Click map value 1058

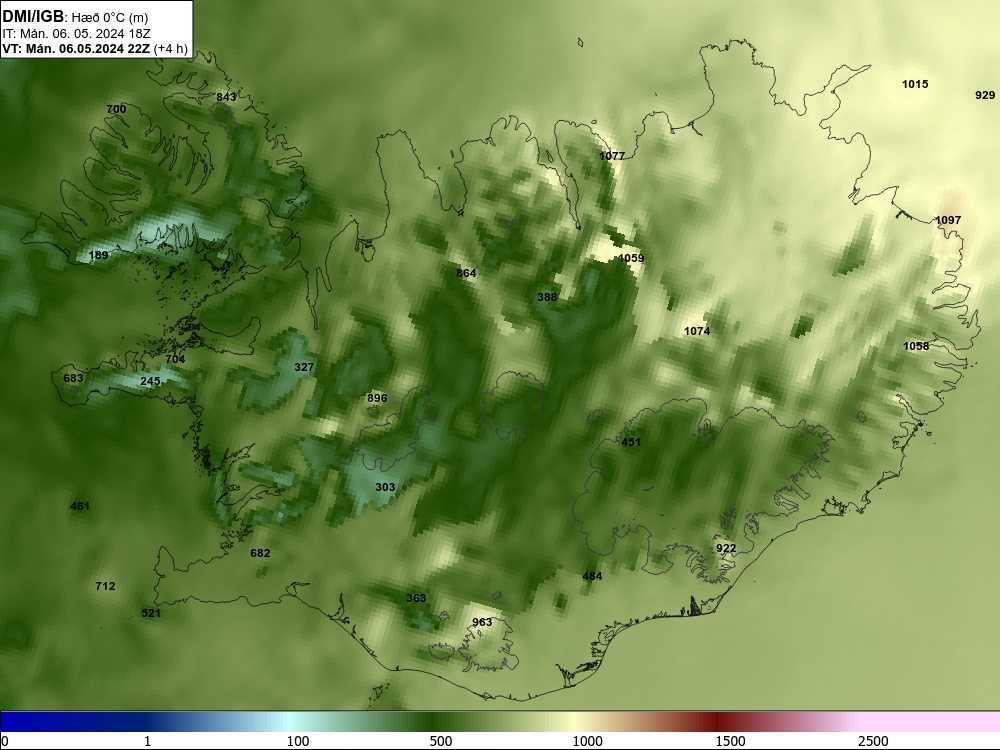click(x=916, y=346)
